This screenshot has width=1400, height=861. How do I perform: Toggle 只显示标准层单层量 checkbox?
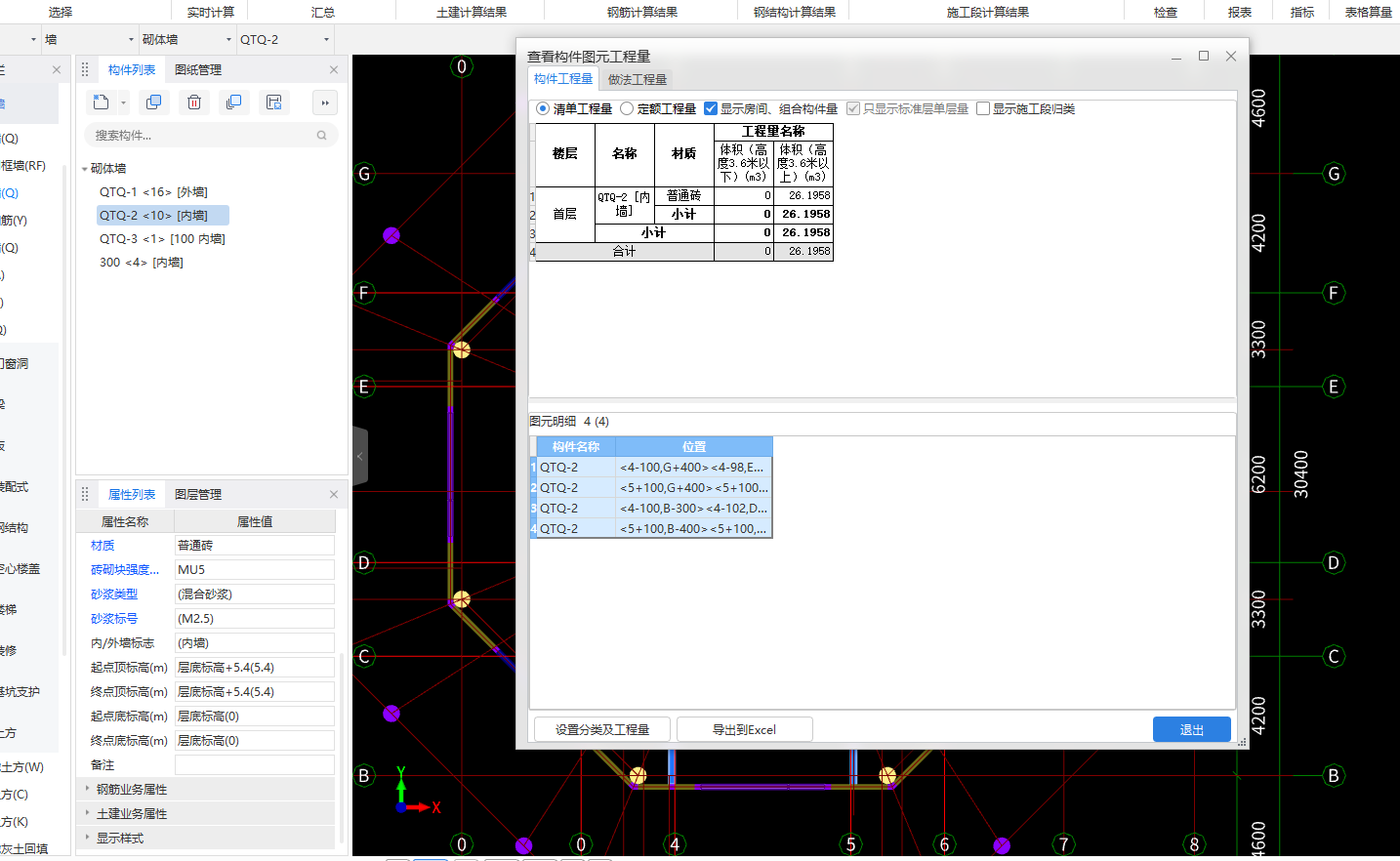click(853, 108)
